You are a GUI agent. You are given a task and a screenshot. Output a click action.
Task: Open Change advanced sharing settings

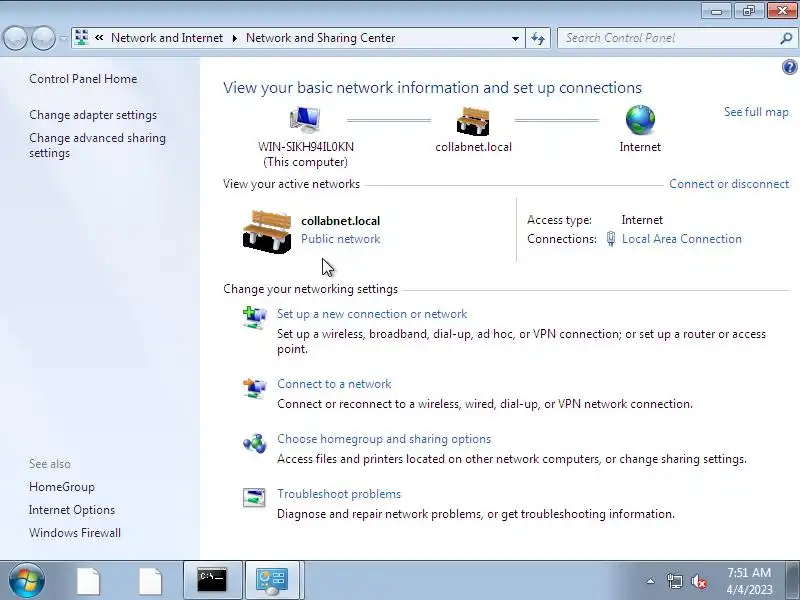[97, 145]
